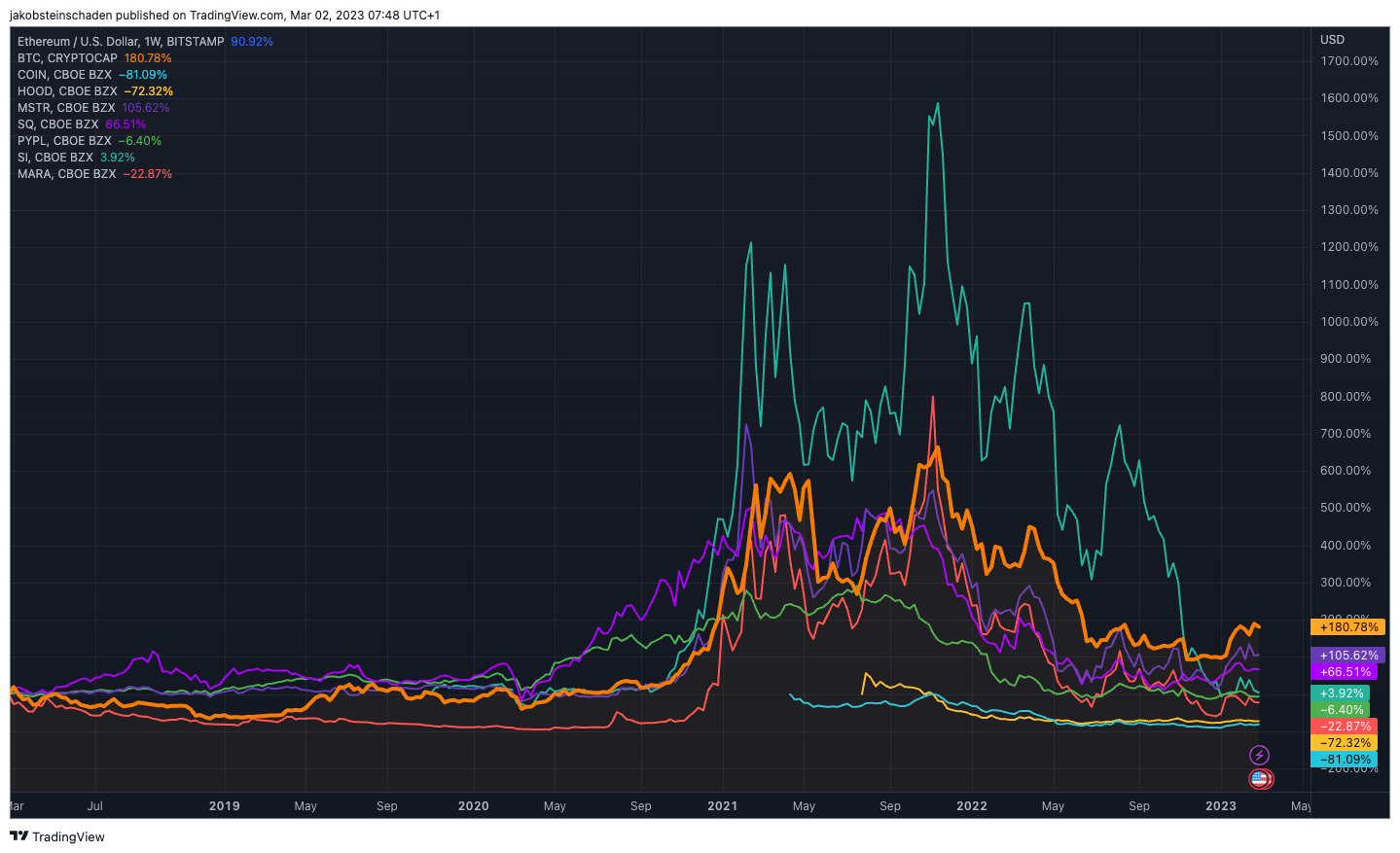Click the +66.51% magenta price label
The width and height of the screenshot is (1400, 853).
[x=1344, y=672]
